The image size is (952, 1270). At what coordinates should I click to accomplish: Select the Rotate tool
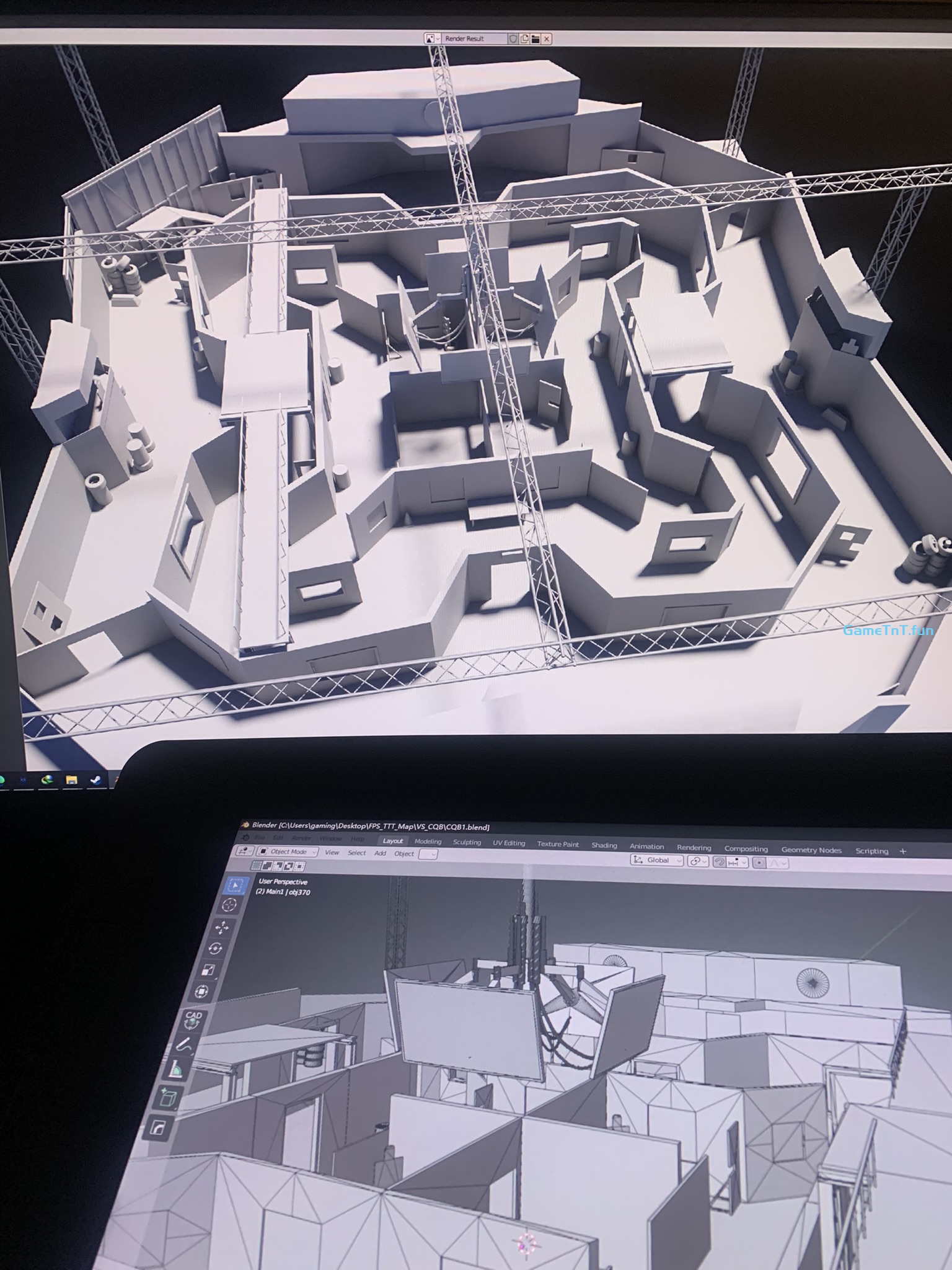216,949
